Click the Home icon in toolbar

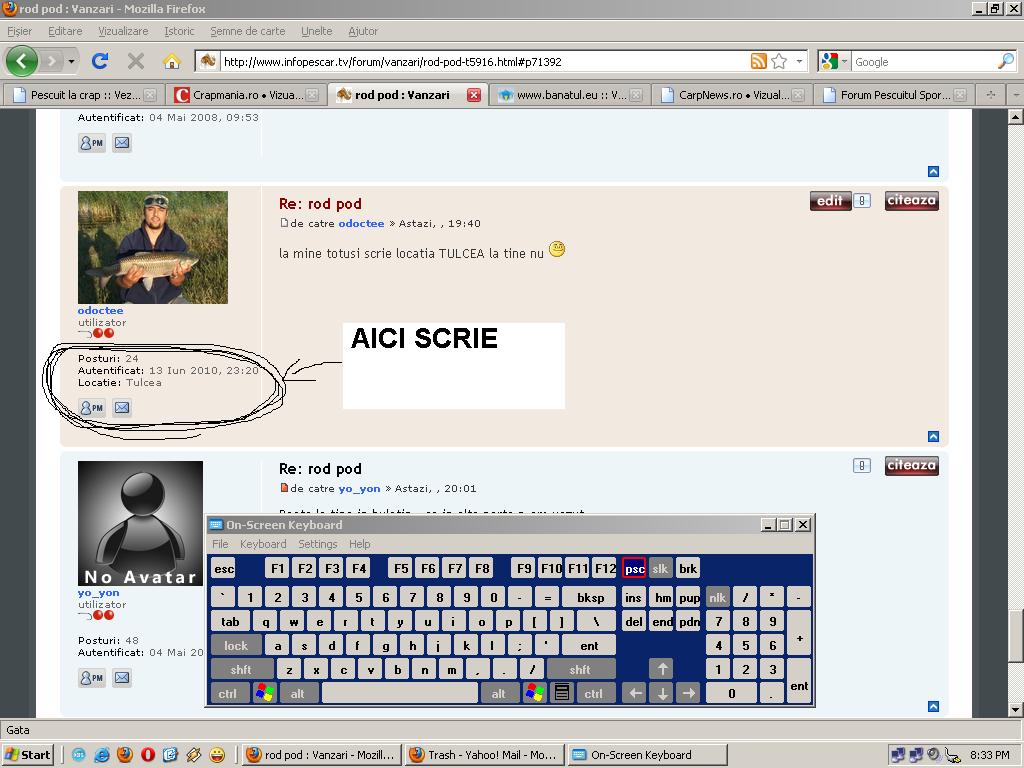[172, 61]
